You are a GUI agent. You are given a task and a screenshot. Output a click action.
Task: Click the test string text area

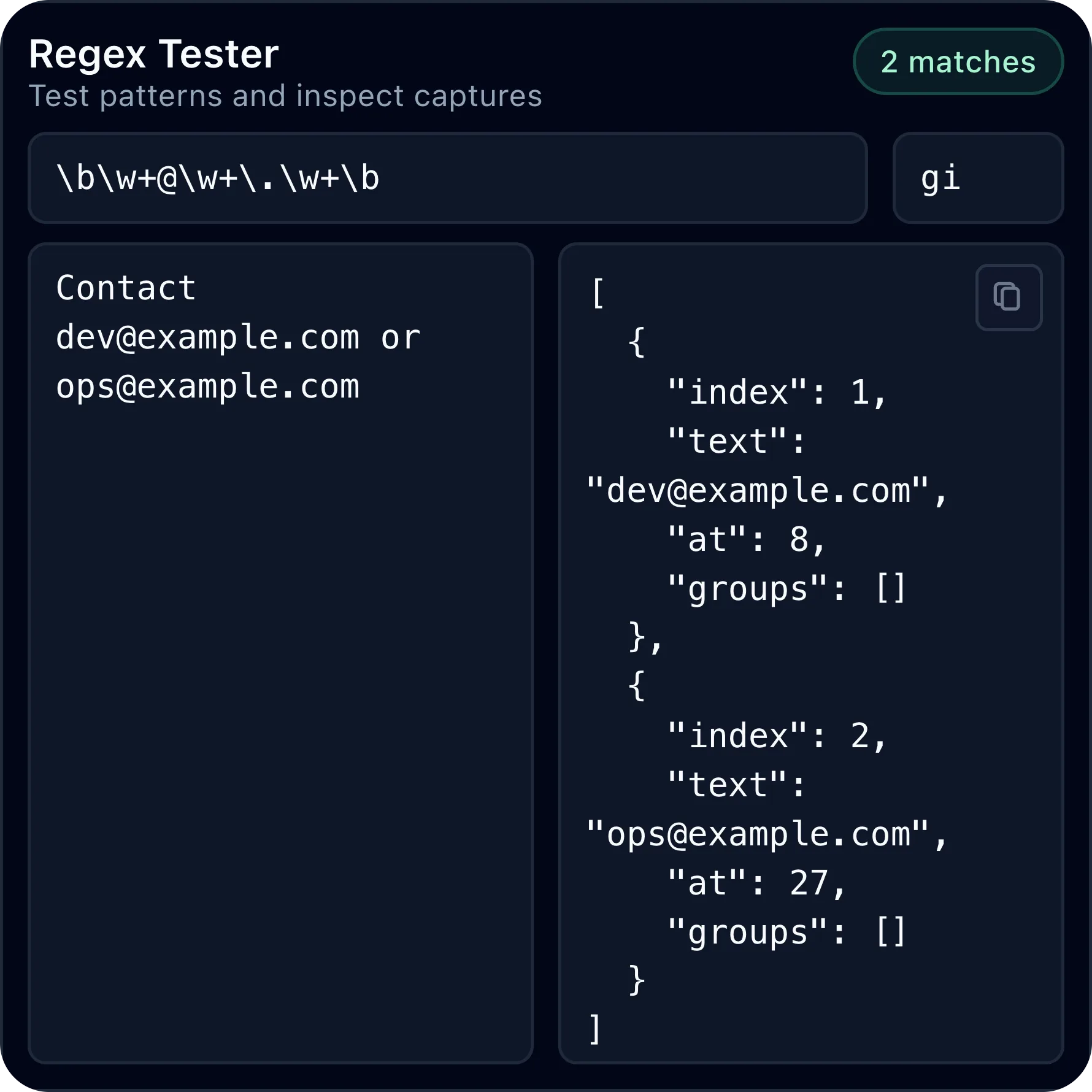point(280,653)
